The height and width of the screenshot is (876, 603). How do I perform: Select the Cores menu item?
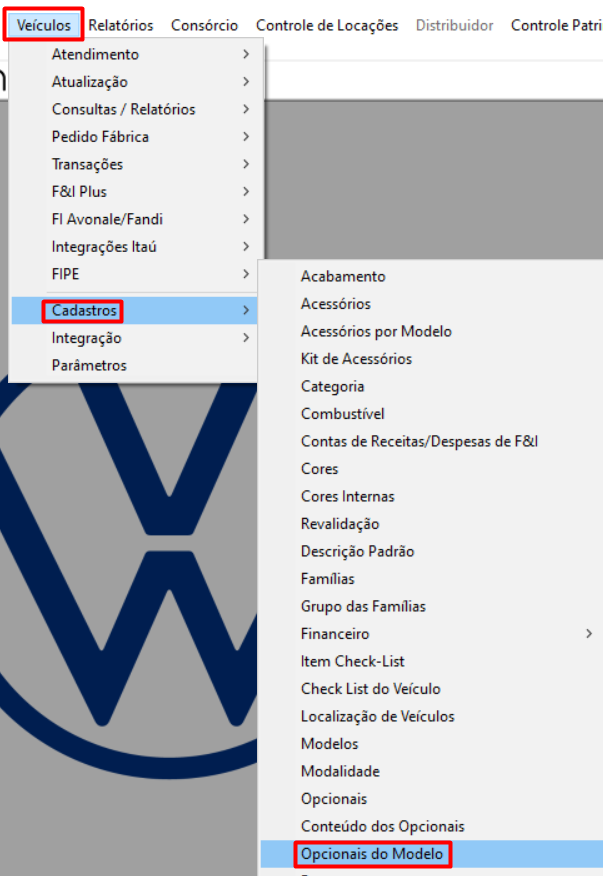[431, 468]
